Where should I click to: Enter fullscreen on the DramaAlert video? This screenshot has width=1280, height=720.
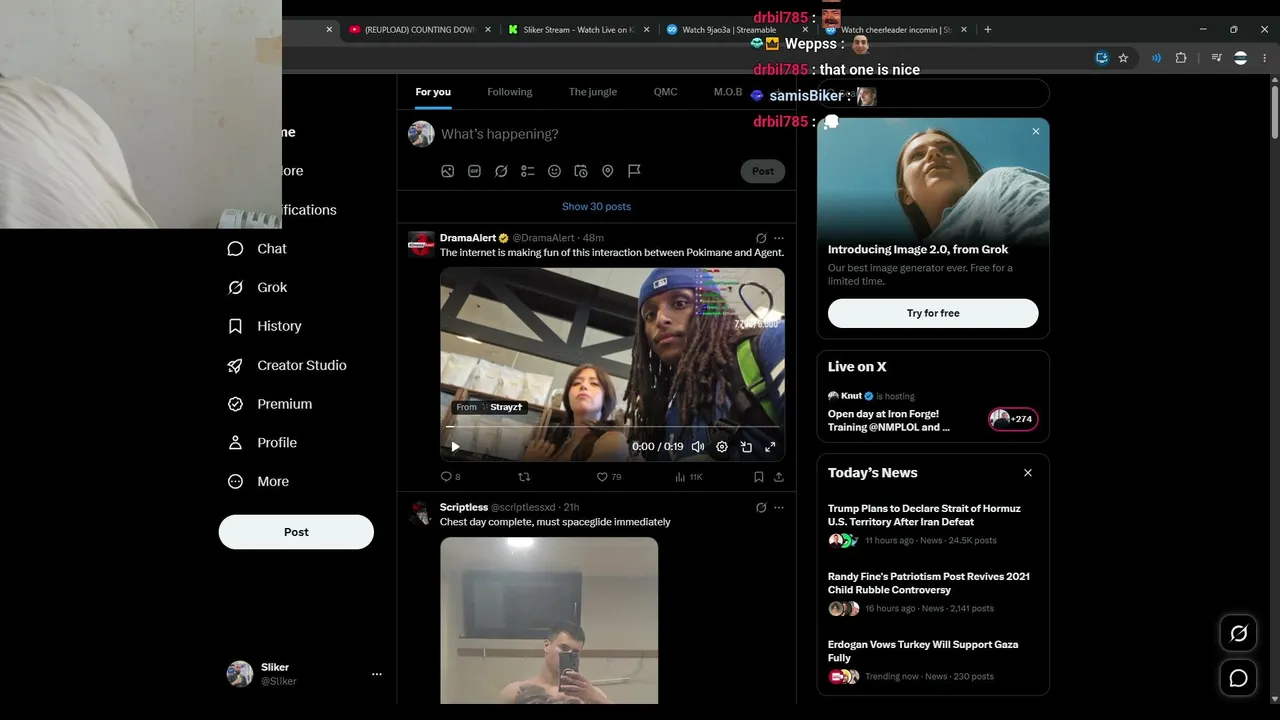coord(770,447)
